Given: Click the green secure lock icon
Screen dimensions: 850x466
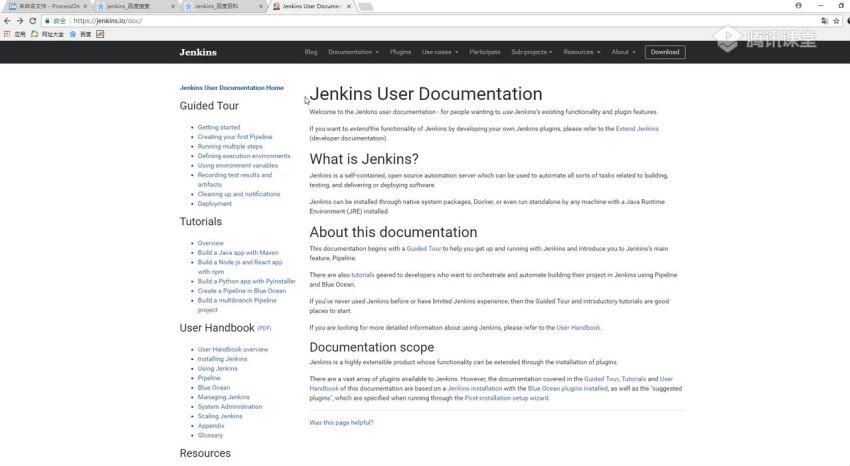Looking at the screenshot, I should pyautogui.click(x=48, y=21).
